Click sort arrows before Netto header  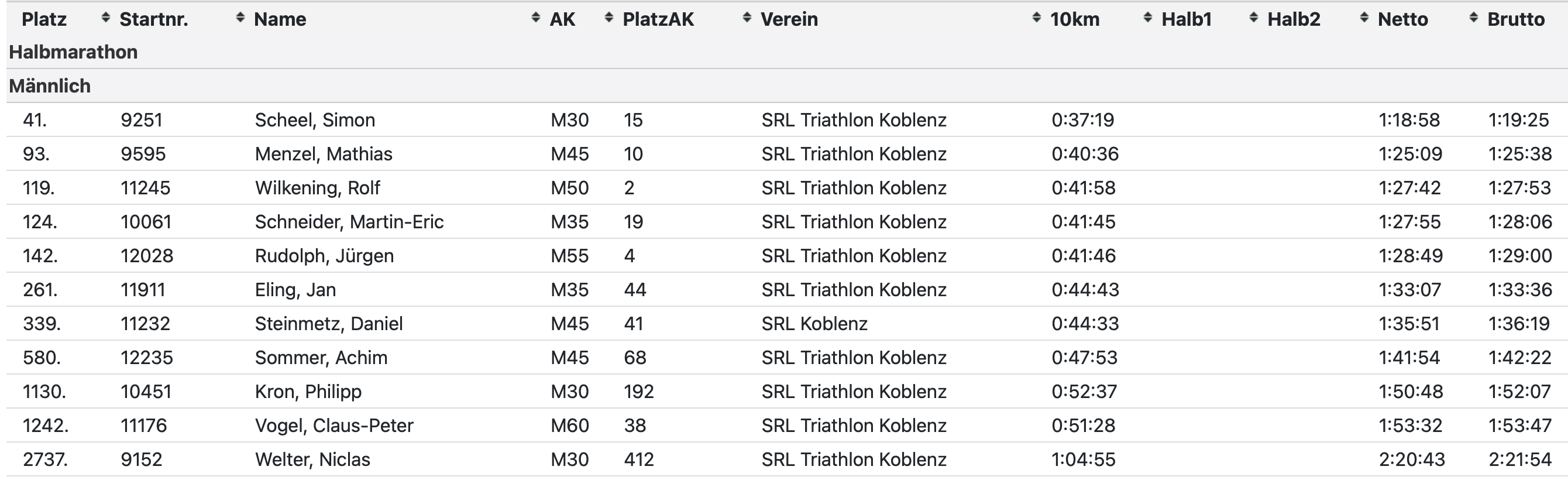pos(1364,18)
